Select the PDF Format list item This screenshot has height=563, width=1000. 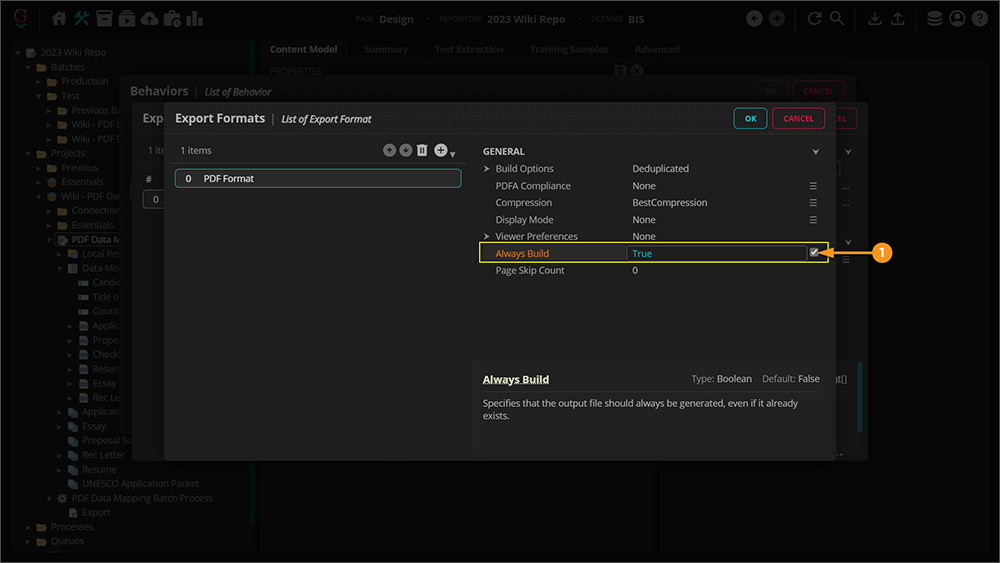[318, 179]
